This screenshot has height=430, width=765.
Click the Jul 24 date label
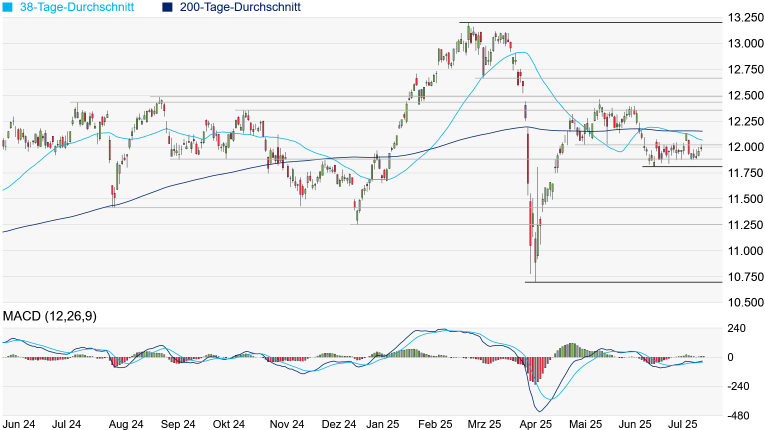click(x=66, y=424)
